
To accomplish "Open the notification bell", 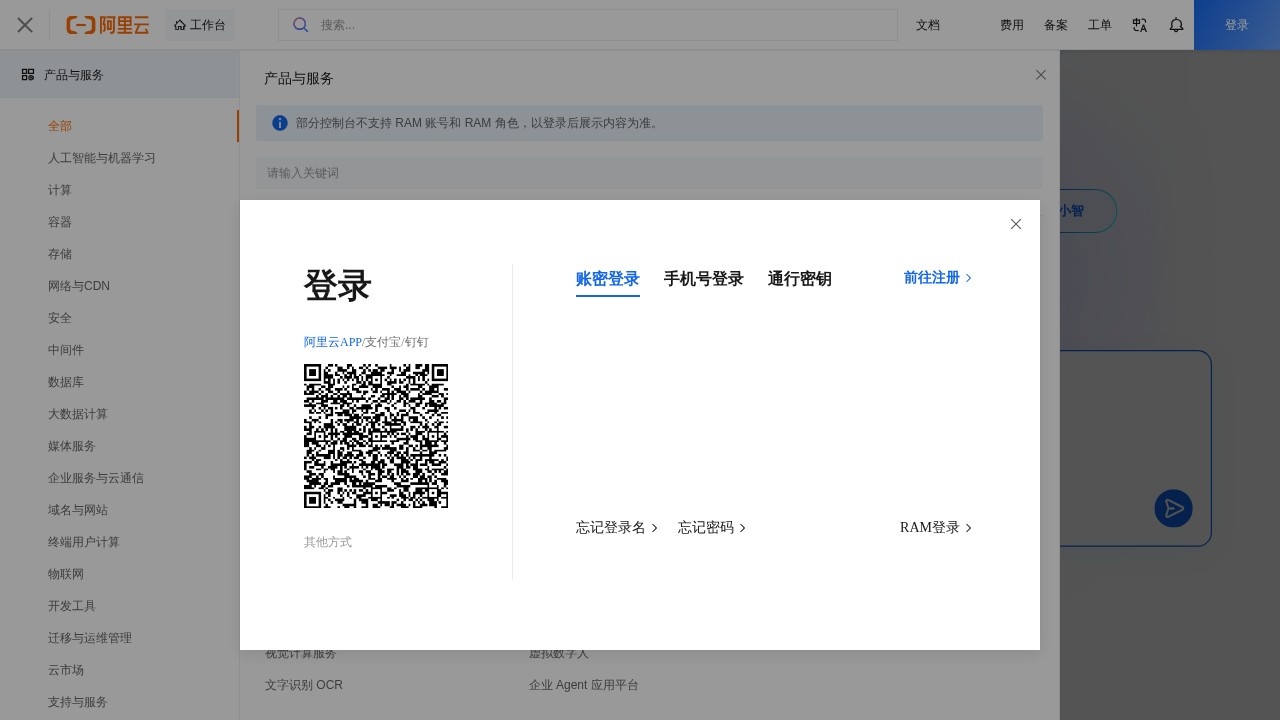I will coord(1177,25).
